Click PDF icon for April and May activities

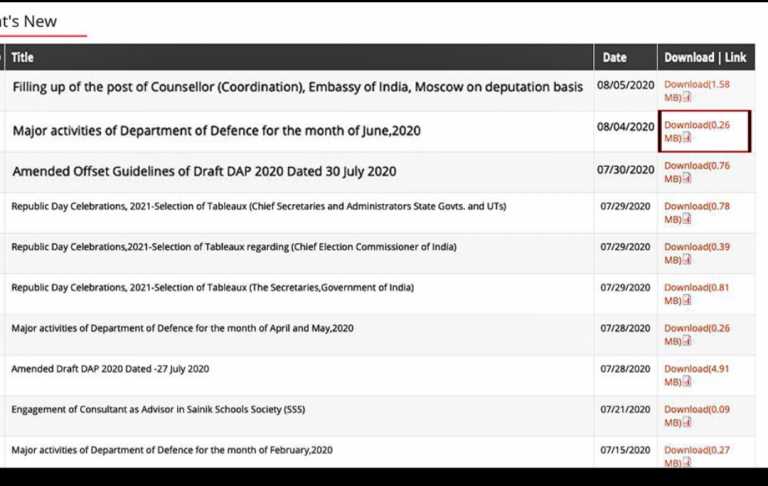(687, 341)
